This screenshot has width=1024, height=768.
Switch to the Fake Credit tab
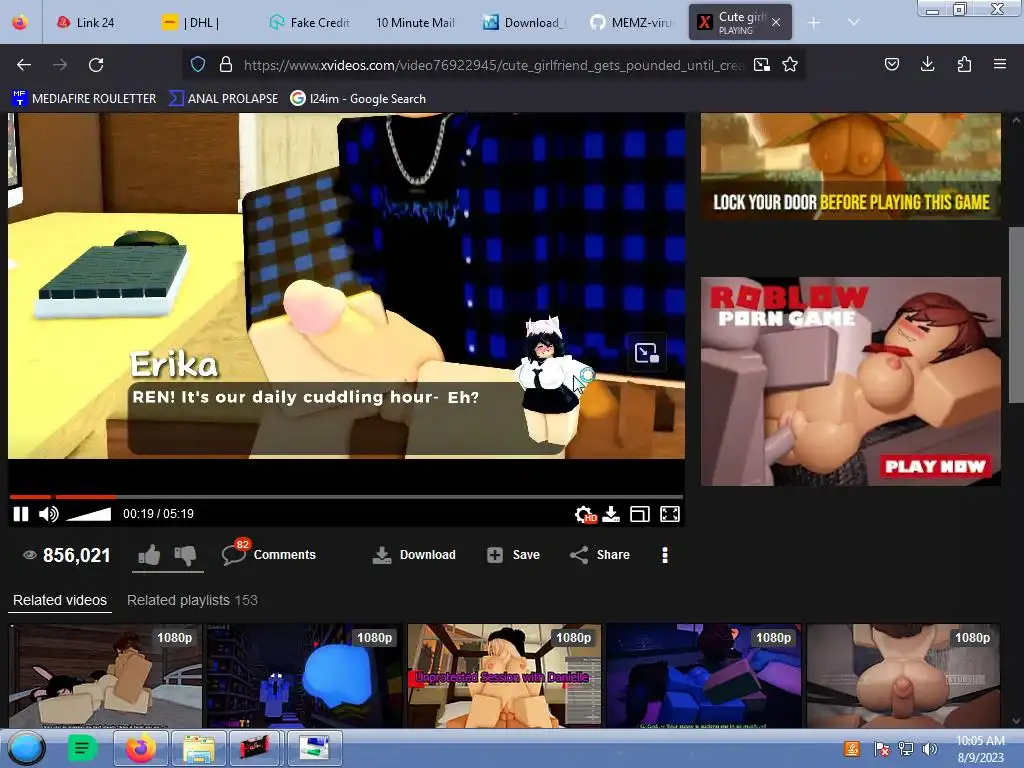click(x=310, y=22)
